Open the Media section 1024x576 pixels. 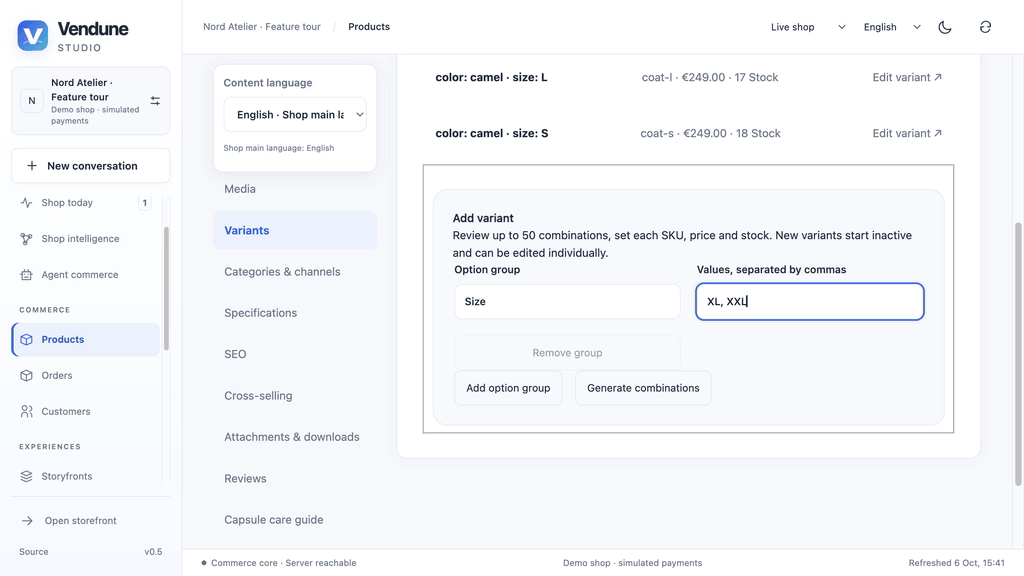coord(295,189)
